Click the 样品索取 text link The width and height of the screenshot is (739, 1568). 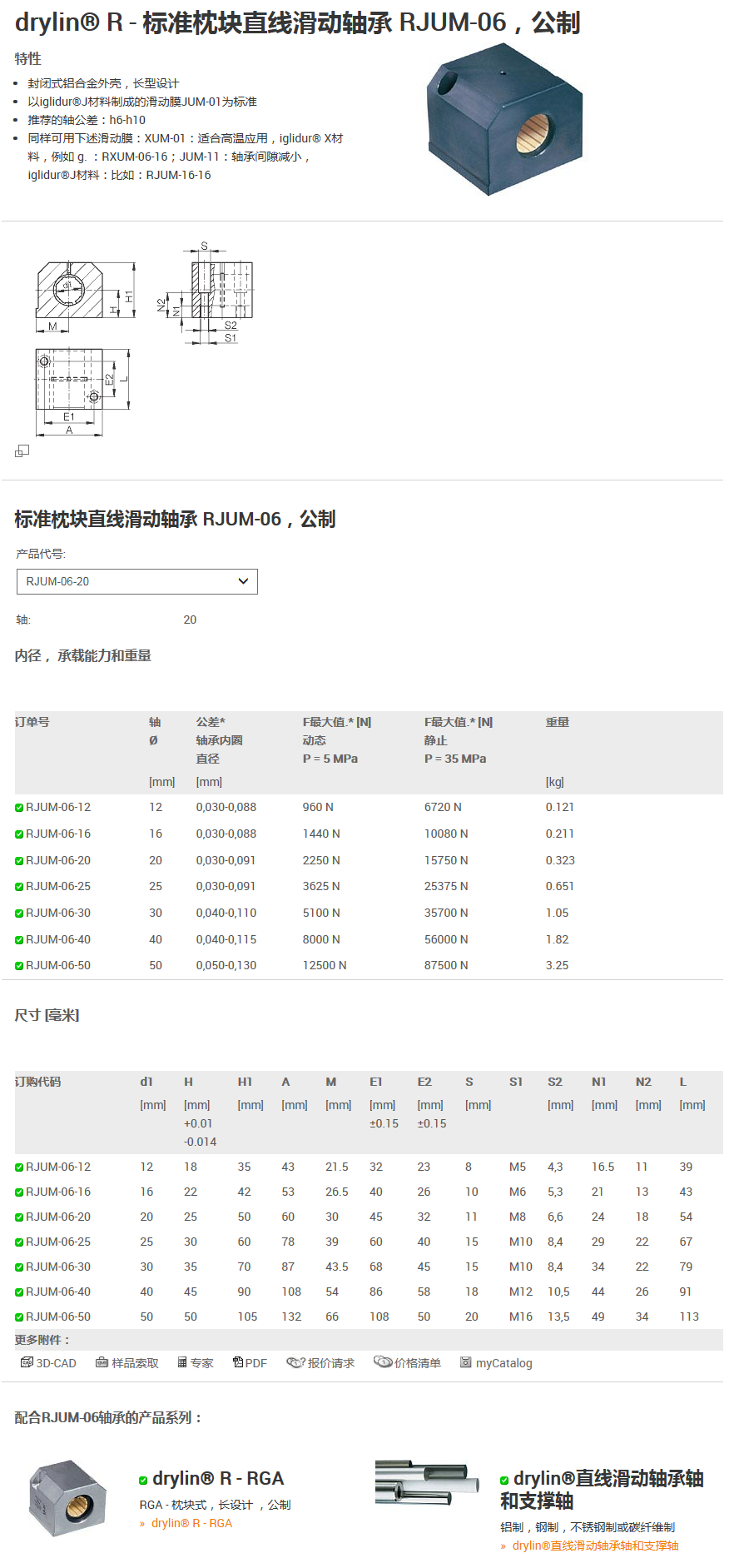click(135, 1363)
